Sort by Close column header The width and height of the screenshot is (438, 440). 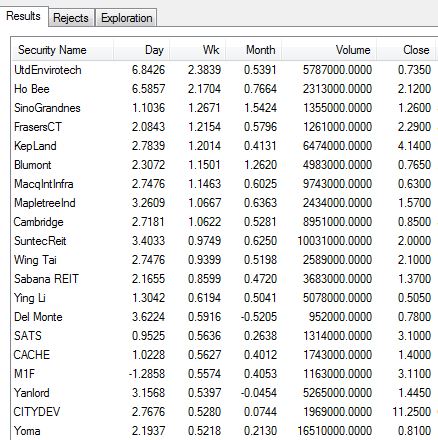coord(406,50)
